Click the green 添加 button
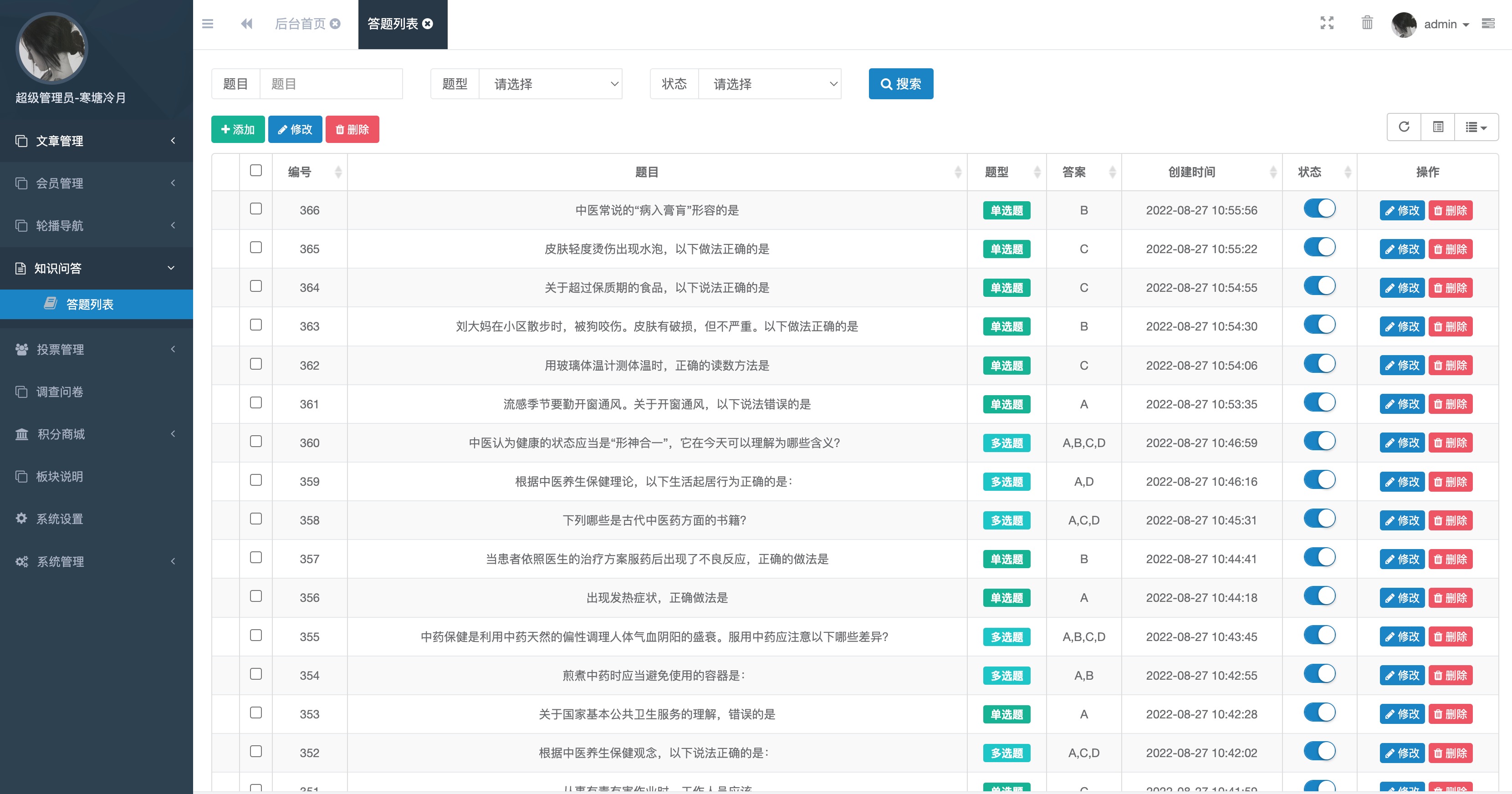The image size is (1512, 794). (x=238, y=129)
